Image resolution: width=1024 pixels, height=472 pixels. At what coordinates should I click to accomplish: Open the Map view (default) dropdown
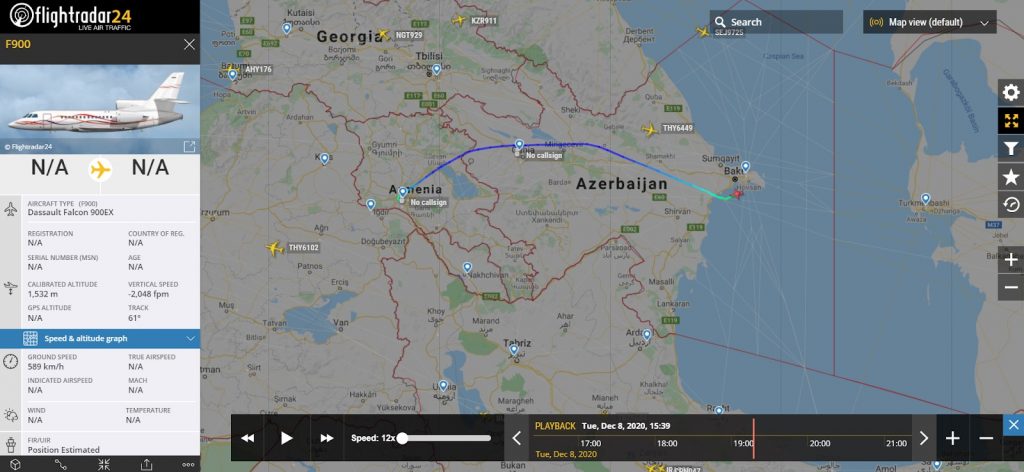pos(929,22)
